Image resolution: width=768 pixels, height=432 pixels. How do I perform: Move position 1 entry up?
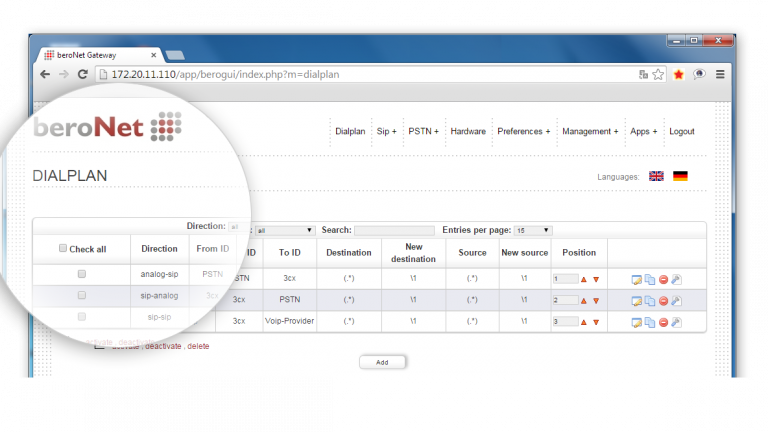[584, 280]
